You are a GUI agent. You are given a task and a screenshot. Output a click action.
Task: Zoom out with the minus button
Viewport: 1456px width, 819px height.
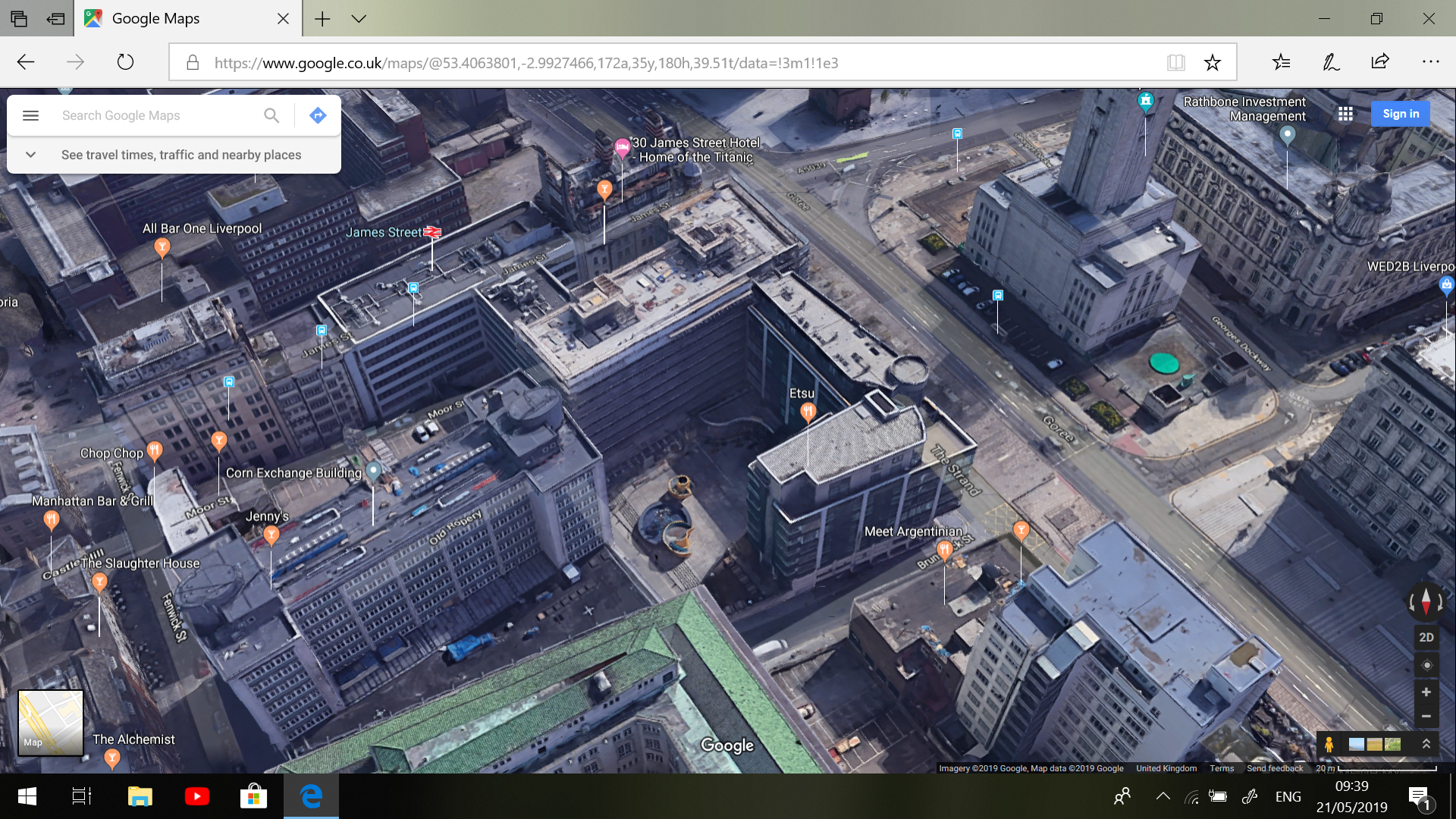click(x=1426, y=716)
